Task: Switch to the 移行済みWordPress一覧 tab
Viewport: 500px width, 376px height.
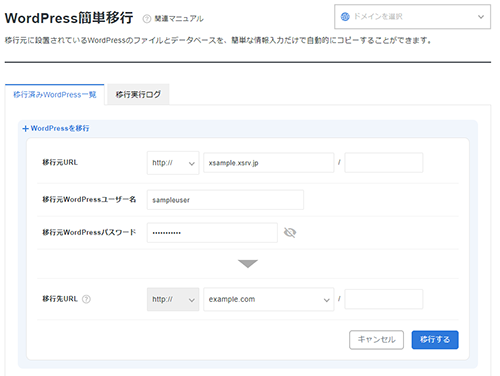Action: [55, 95]
